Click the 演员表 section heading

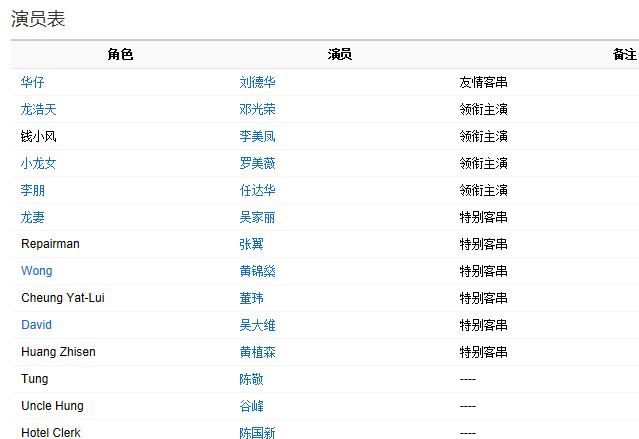[x=38, y=19]
